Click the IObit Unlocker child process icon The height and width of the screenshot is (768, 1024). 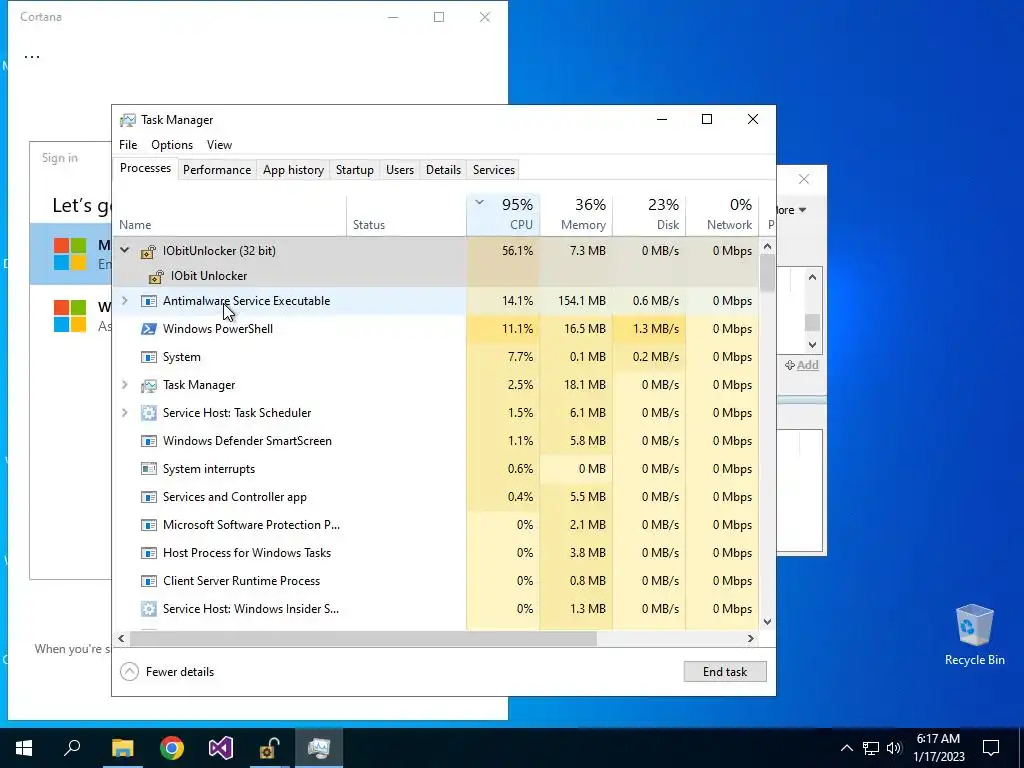point(157,276)
